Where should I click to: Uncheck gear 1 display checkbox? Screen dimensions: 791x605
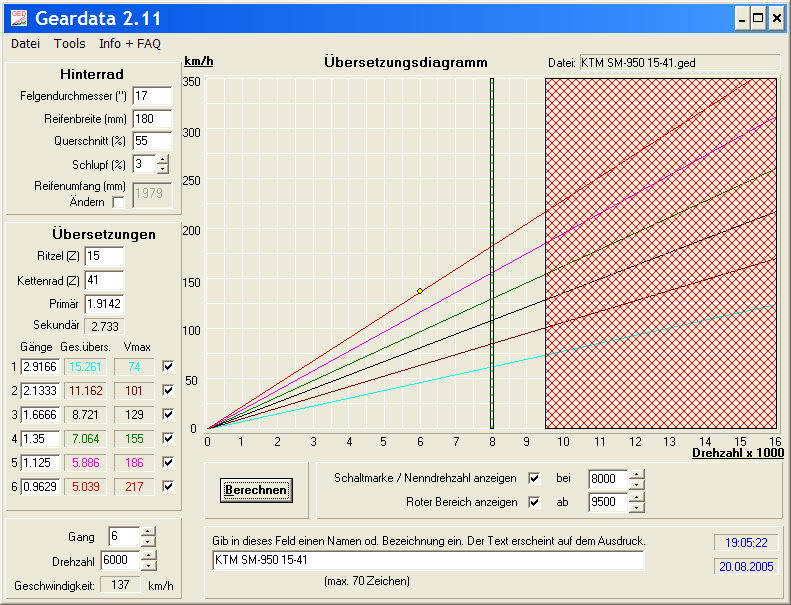168,367
